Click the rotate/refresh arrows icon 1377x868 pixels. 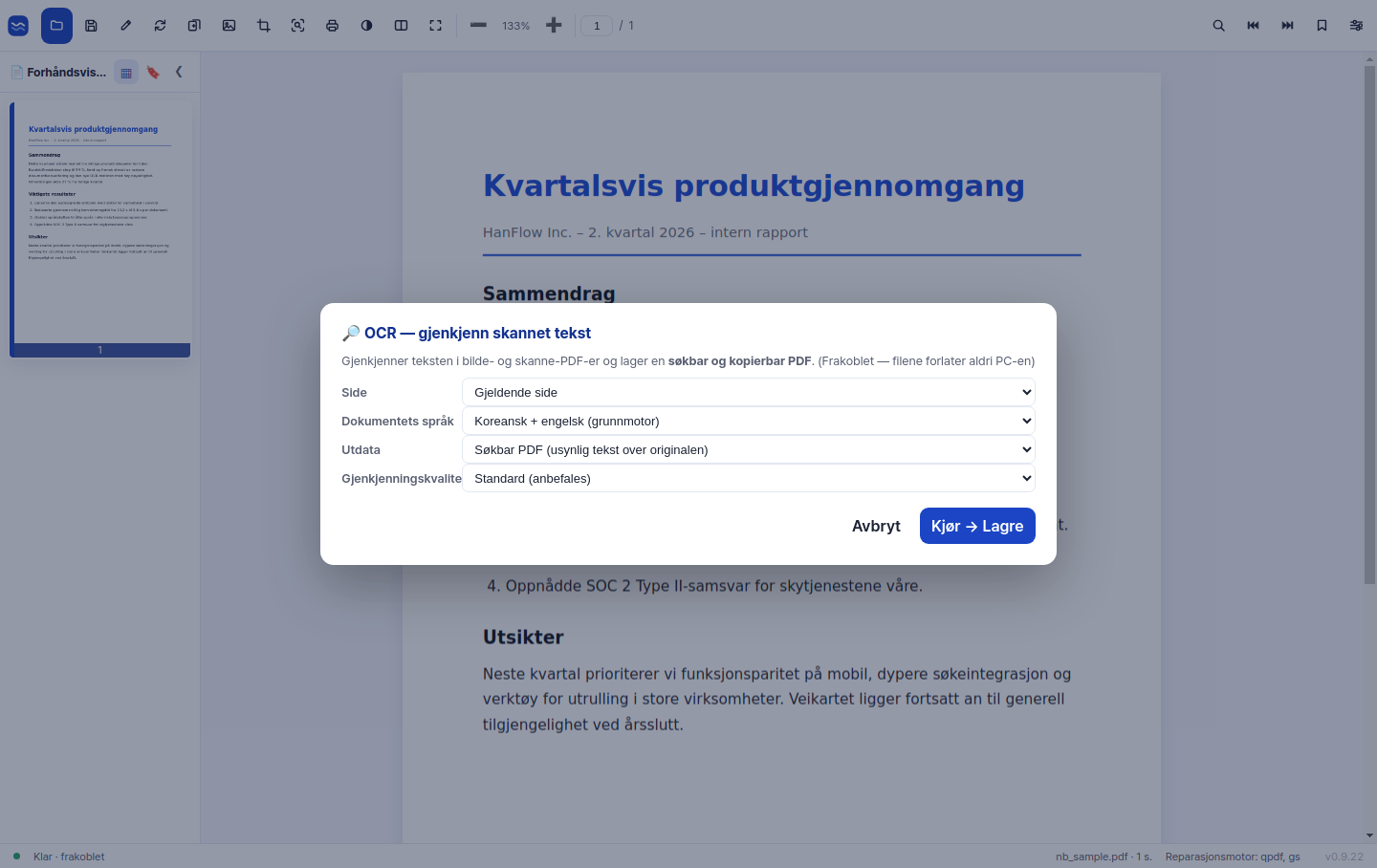tap(160, 26)
